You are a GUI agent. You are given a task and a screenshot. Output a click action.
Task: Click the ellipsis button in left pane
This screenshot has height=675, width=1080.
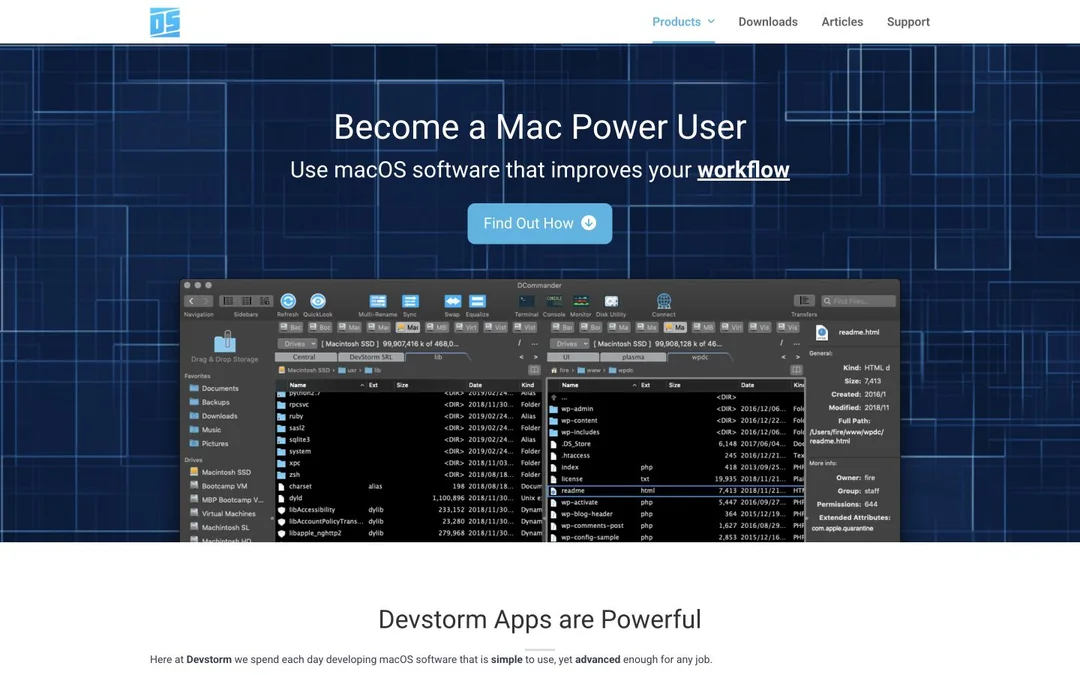(x=534, y=344)
